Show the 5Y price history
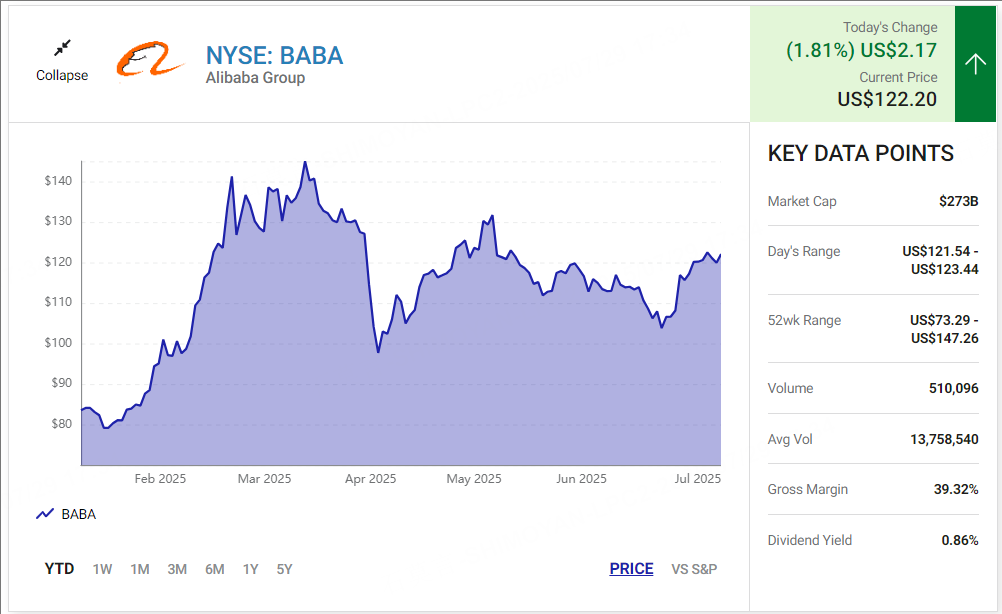The width and height of the screenshot is (1002, 614). [x=284, y=569]
